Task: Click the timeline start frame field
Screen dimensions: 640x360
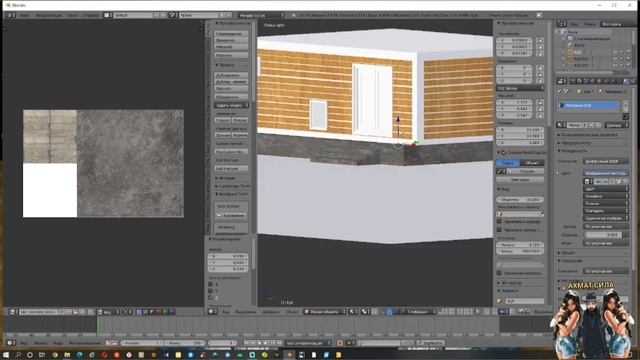Action: point(141,343)
